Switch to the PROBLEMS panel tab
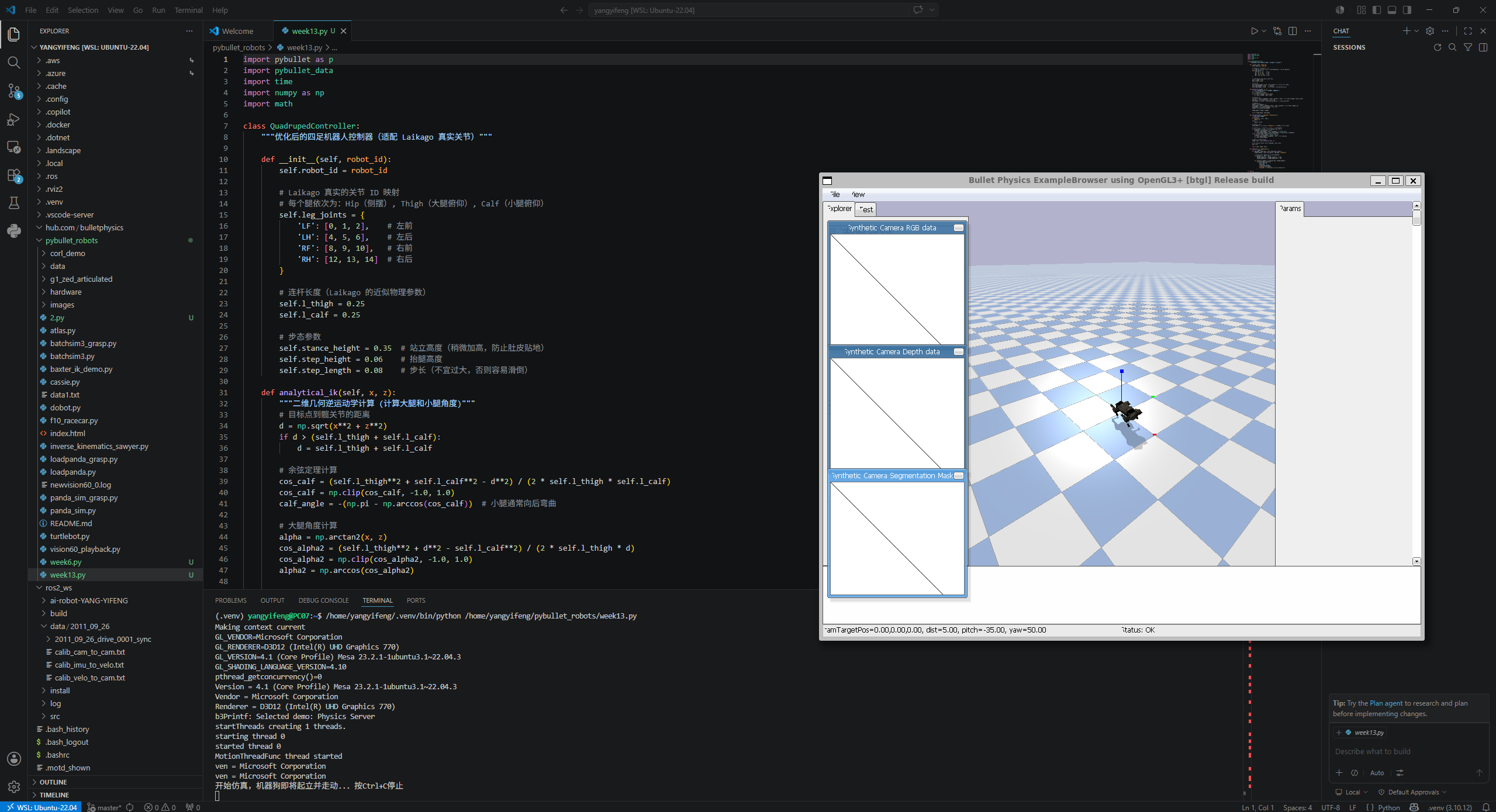 coord(230,600)
